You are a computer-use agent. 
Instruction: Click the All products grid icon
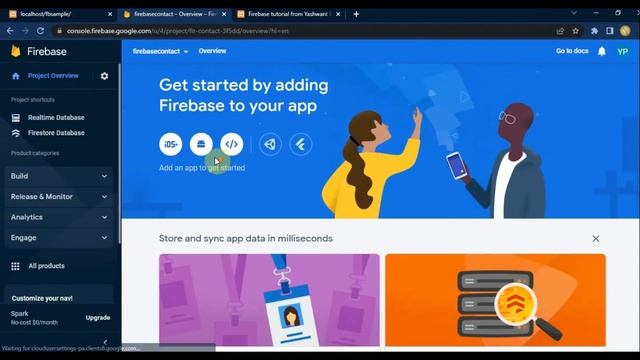15,266
